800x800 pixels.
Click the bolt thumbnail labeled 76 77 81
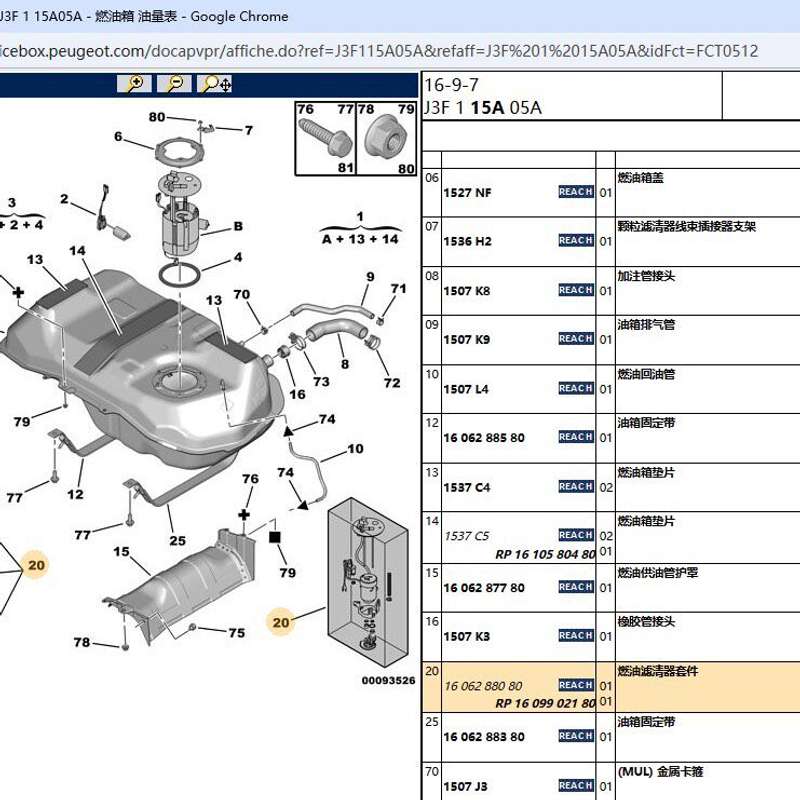tap(326, 138)
